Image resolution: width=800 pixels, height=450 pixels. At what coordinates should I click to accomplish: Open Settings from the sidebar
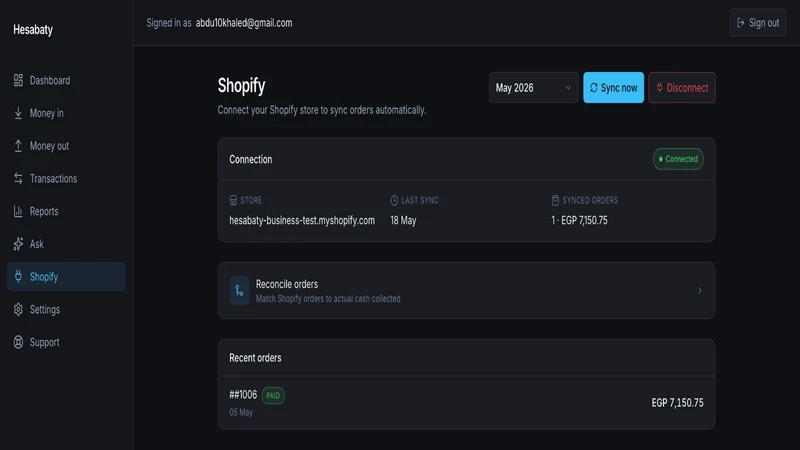click(66, 309)
